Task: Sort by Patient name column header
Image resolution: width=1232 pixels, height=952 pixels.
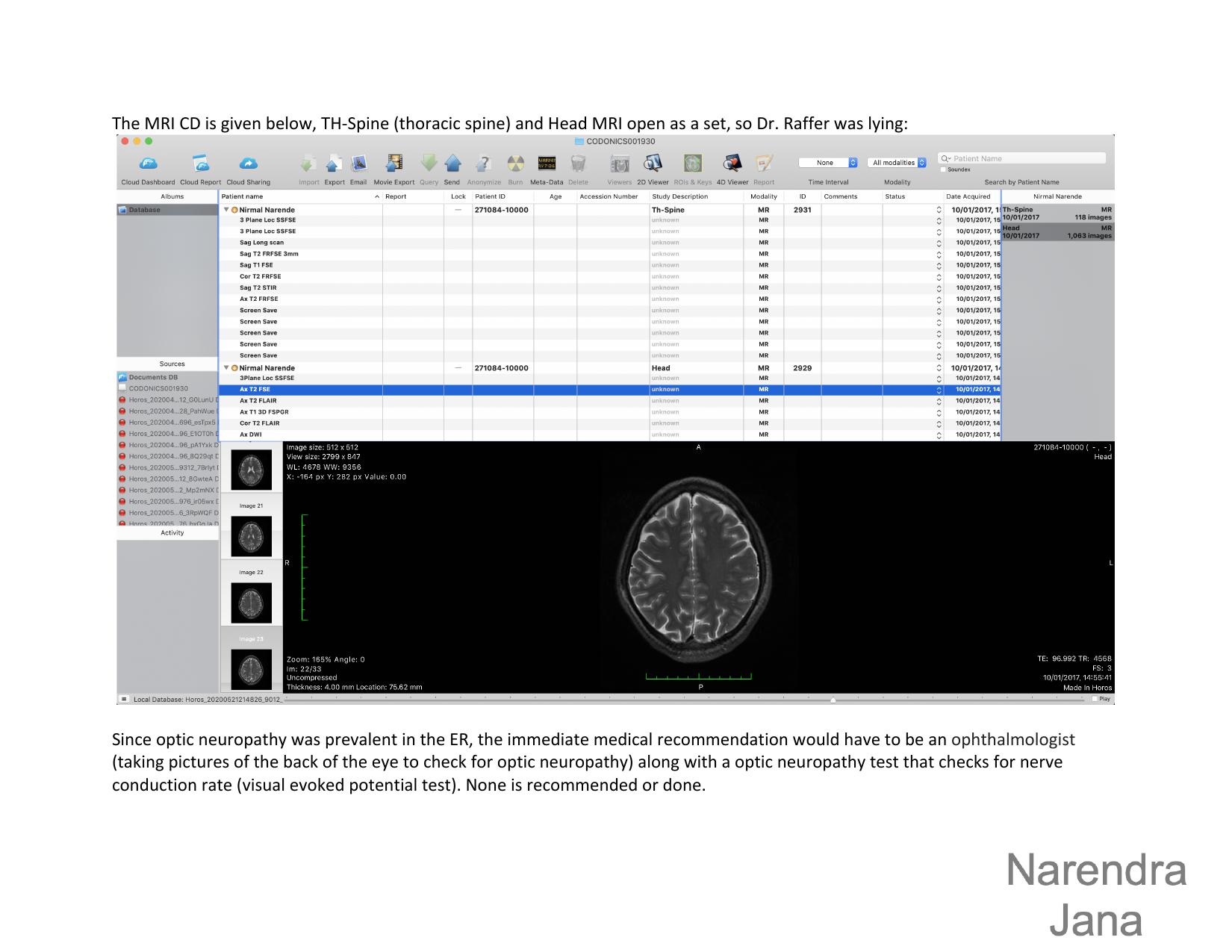Action: point(299,196)
